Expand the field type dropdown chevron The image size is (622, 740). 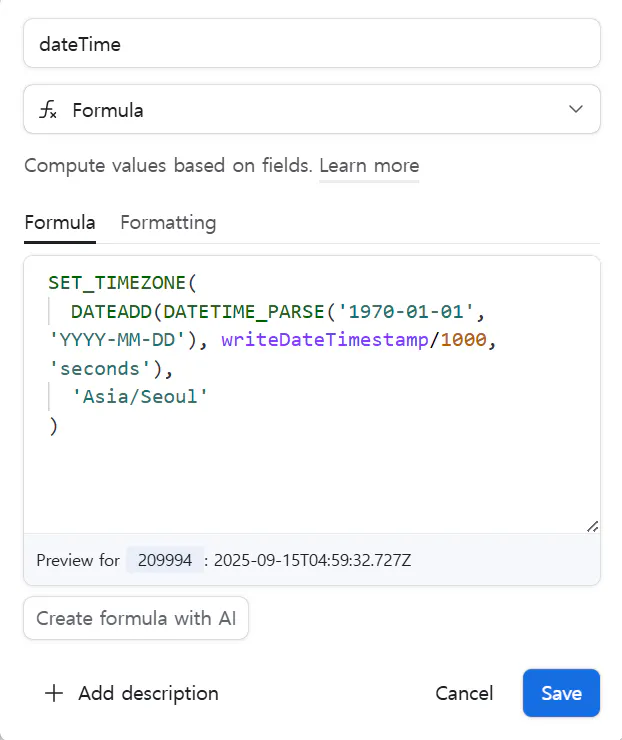[576, 110]
